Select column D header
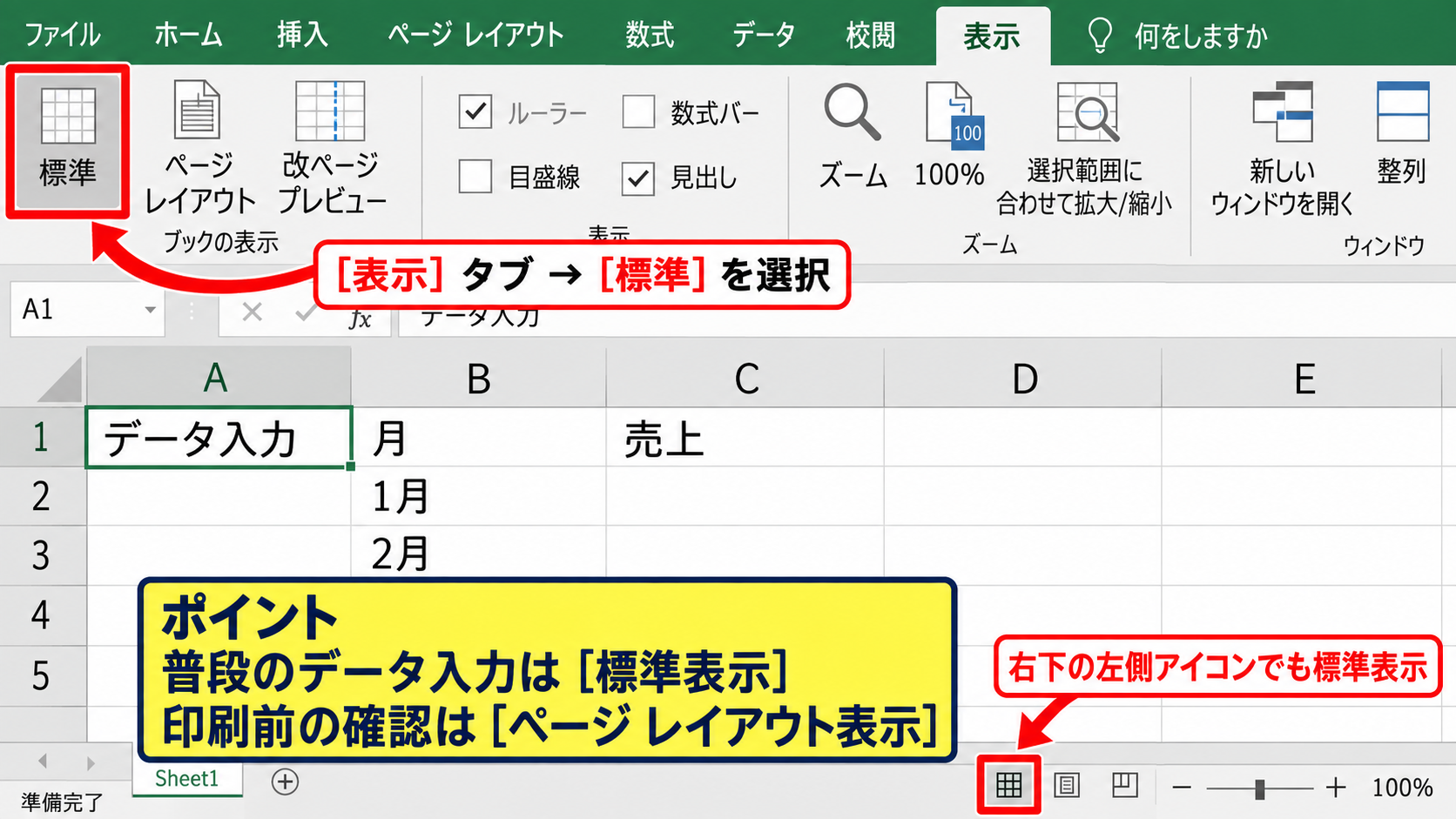This screenshot has height=819, width=1456. pos(1023,378)
